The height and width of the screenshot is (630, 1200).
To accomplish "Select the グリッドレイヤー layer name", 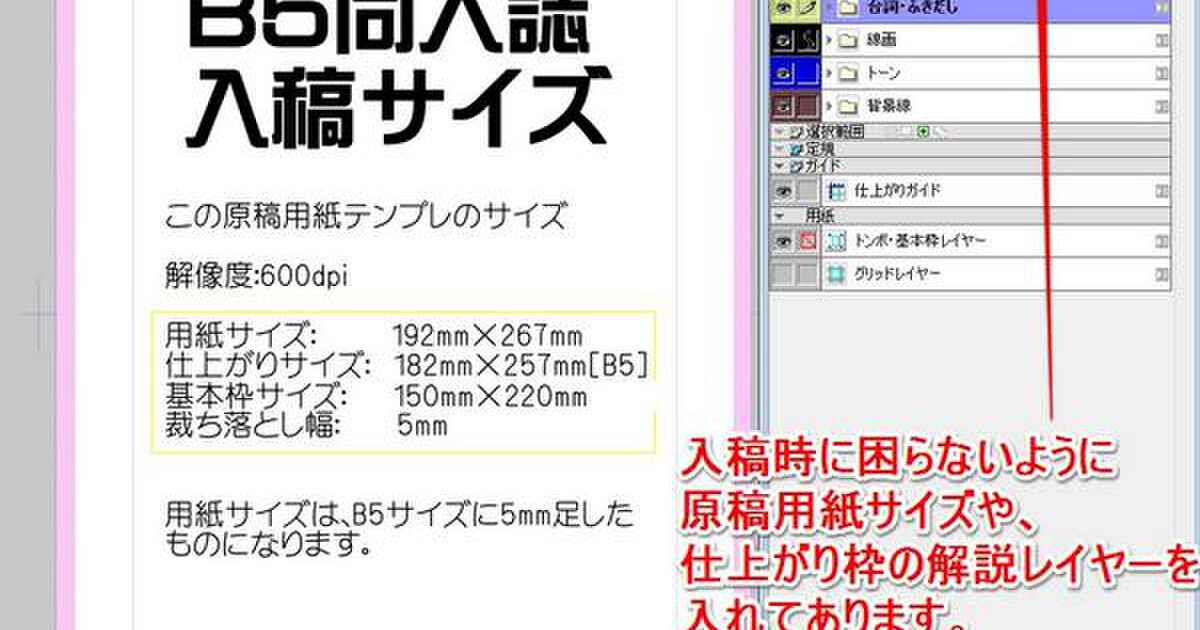I will click(897, 273).
